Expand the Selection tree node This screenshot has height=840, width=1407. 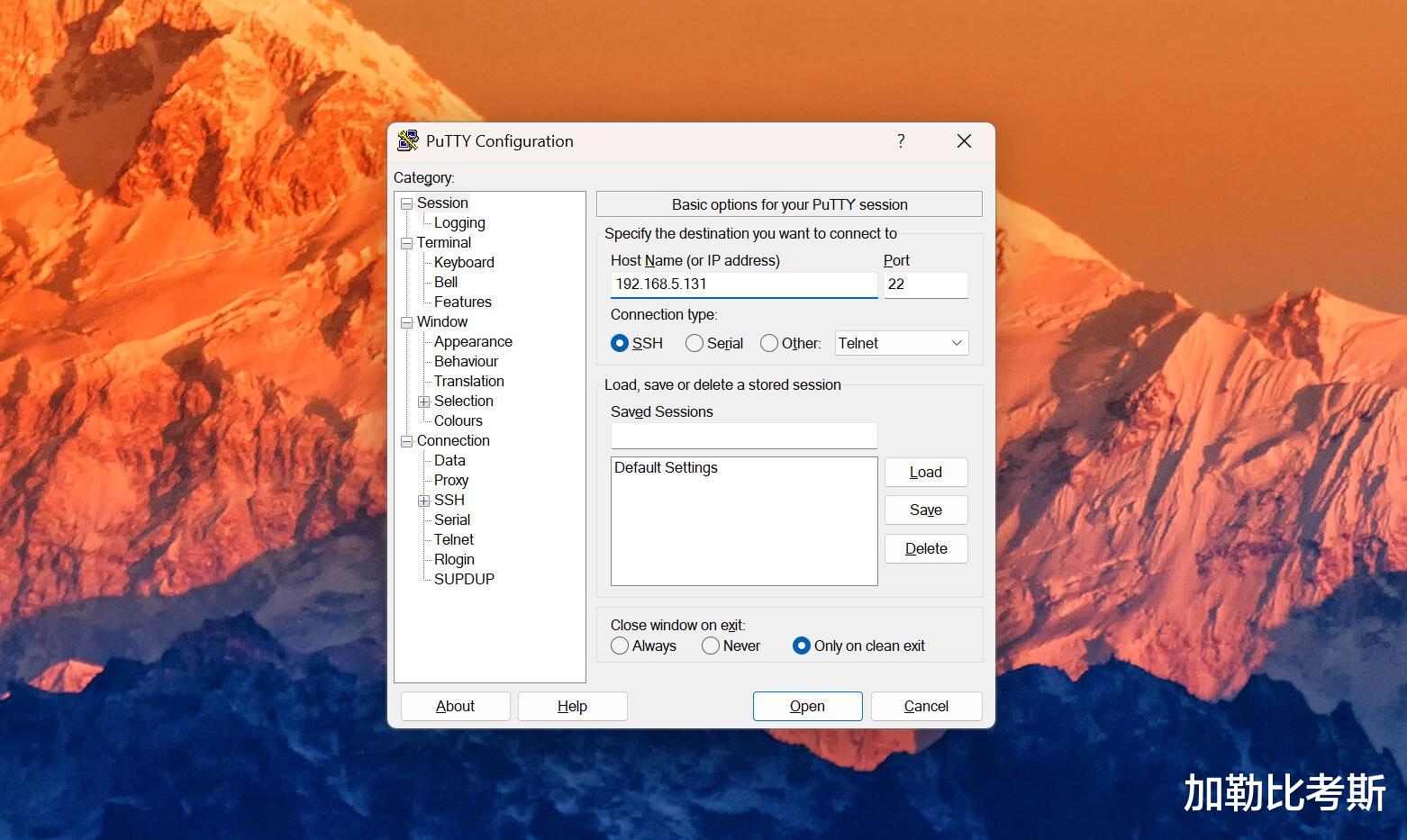[423, 402]
